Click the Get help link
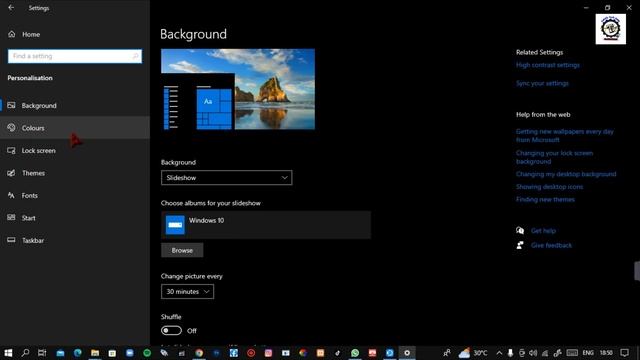This screenshot has height=360, width=640. coord(543,231)
